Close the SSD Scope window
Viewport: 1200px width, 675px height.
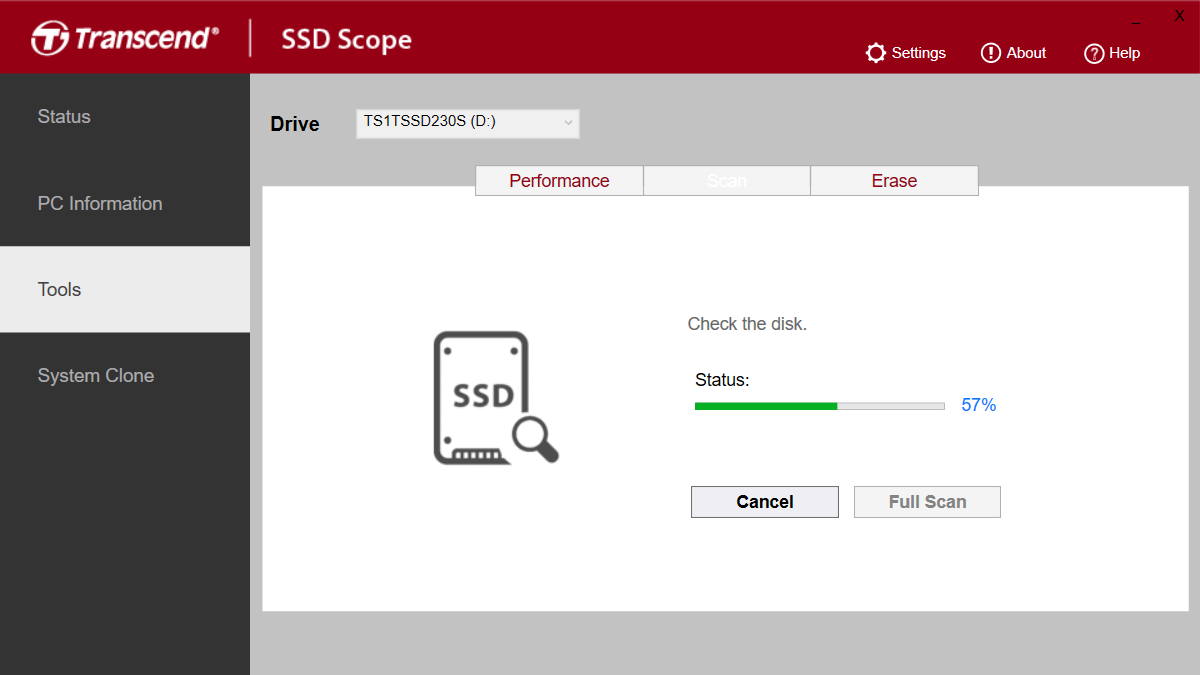pyautogui.click(x=1179, y=16)
